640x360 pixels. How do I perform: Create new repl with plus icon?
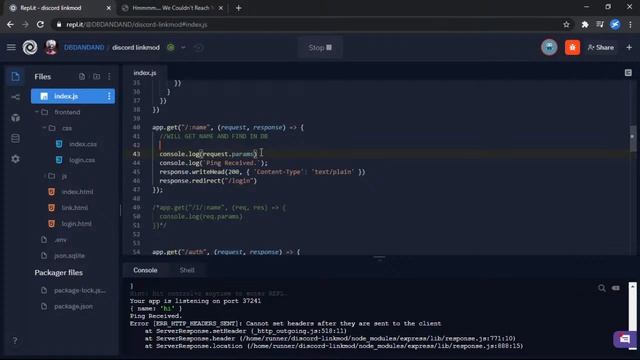click(629, 47)
